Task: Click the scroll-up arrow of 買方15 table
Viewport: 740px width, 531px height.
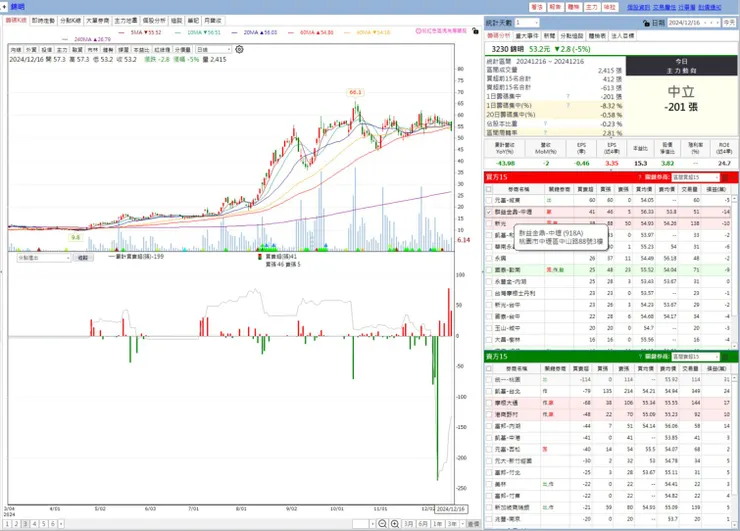Action: [735, 199]
